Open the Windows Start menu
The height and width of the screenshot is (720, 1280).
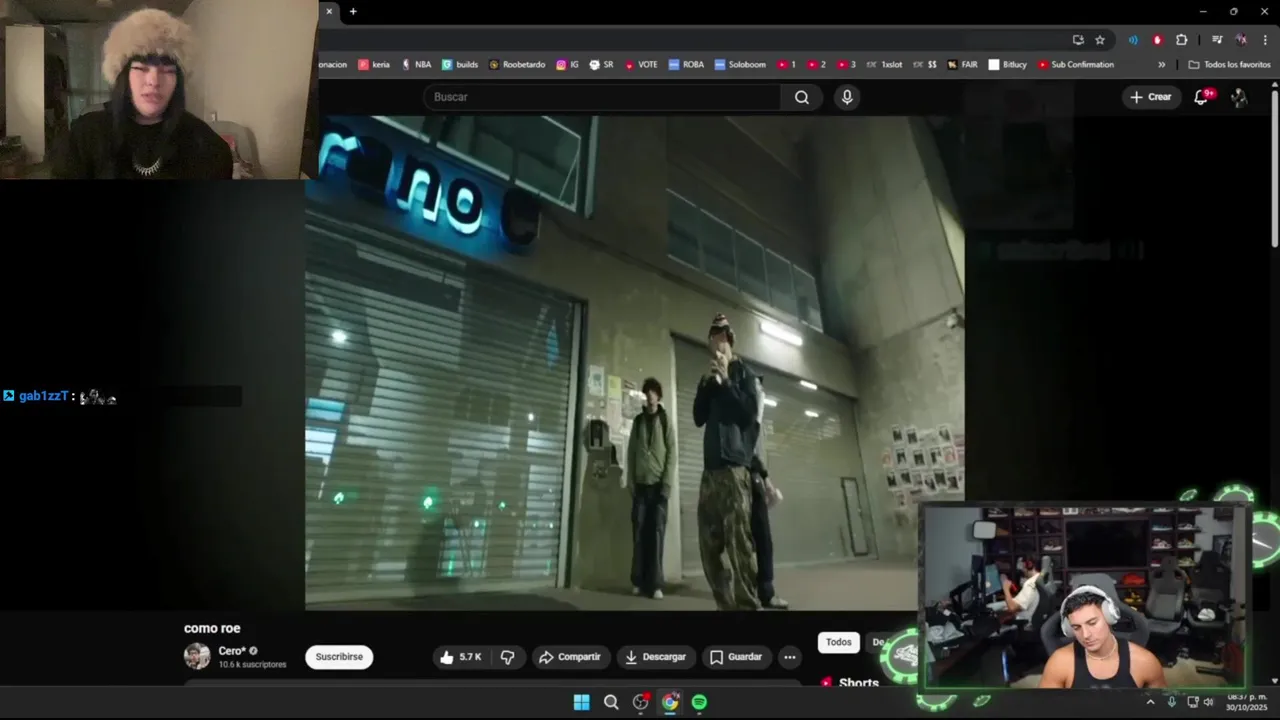[x=581, y=703]
